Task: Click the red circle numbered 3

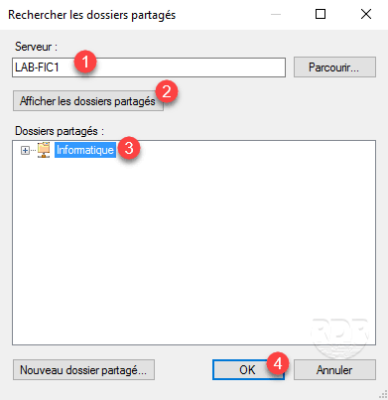Action: (129, 148)
